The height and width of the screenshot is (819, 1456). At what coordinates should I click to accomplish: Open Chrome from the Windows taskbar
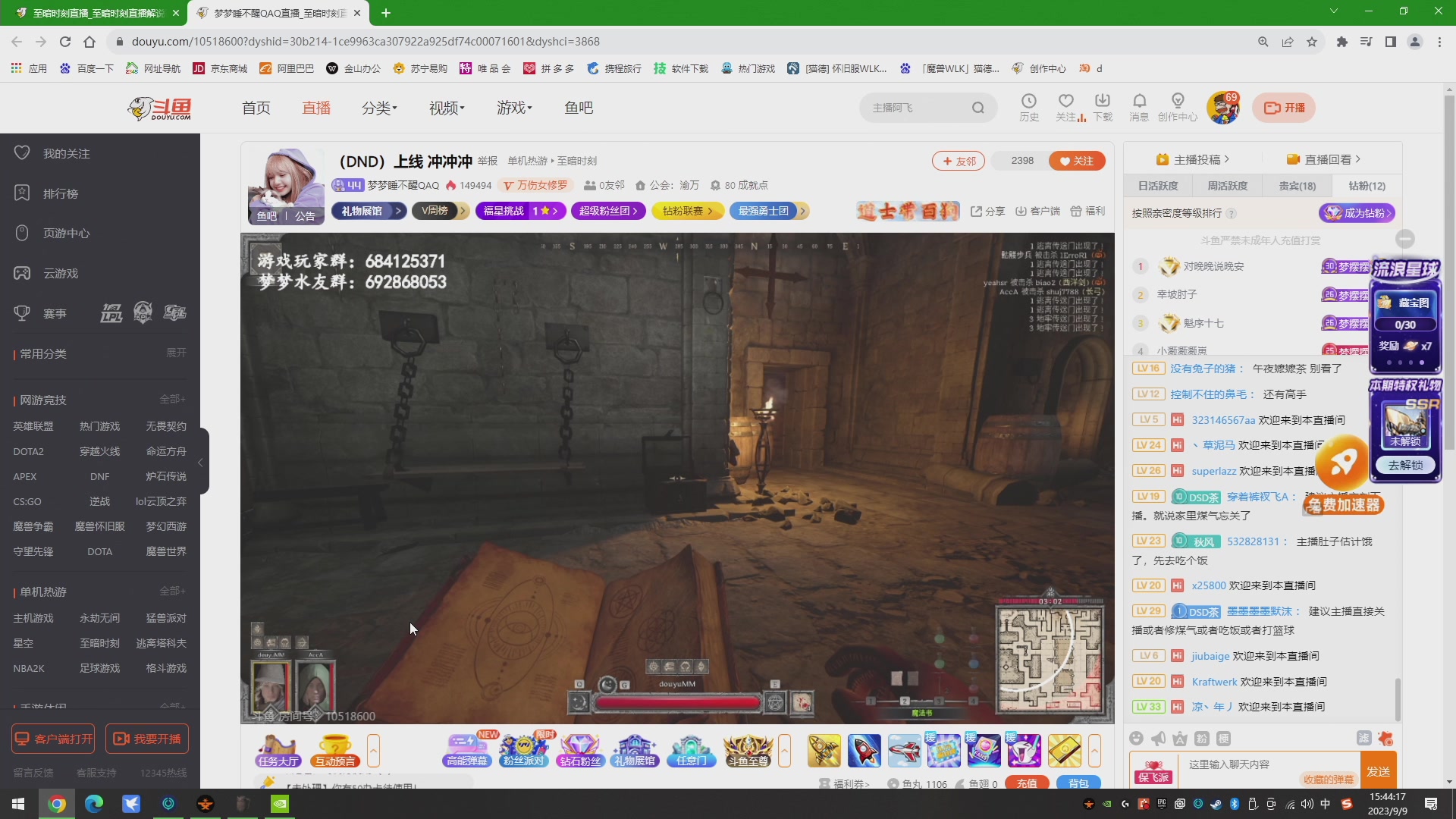57,804
